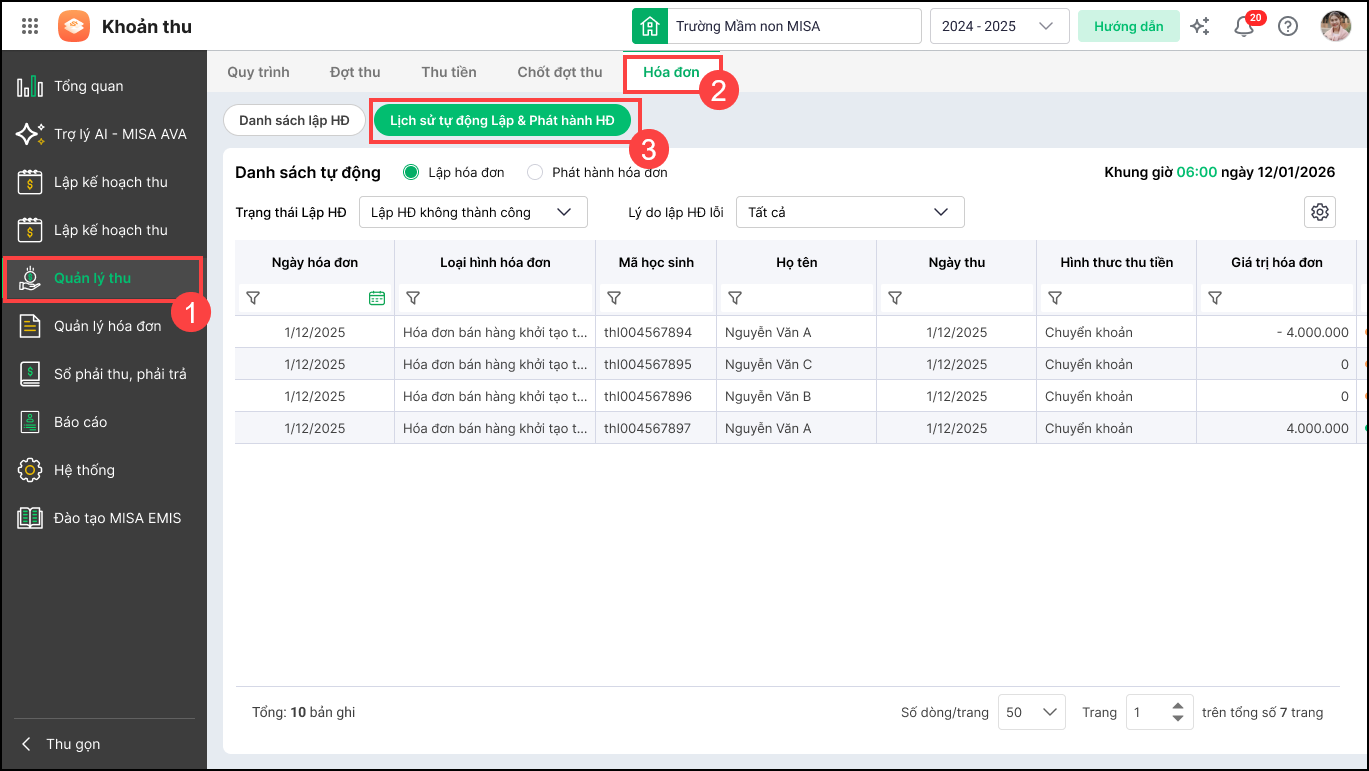Open Báo cáo in the sidebar

click(x=80, y=422)
